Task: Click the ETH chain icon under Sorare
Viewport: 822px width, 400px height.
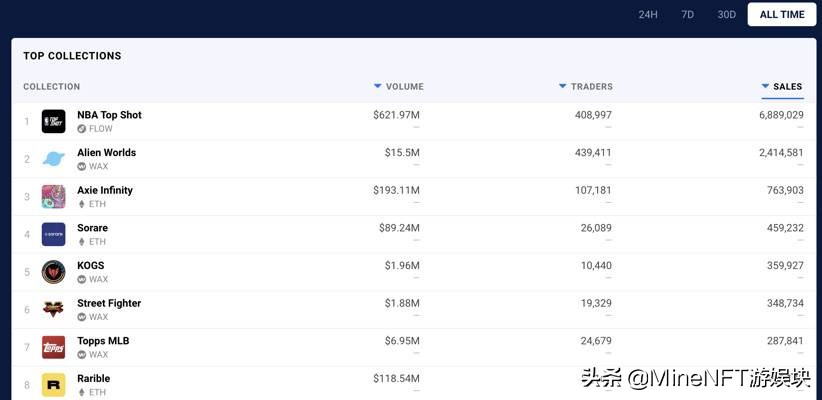Action: (x=81, y=242)
